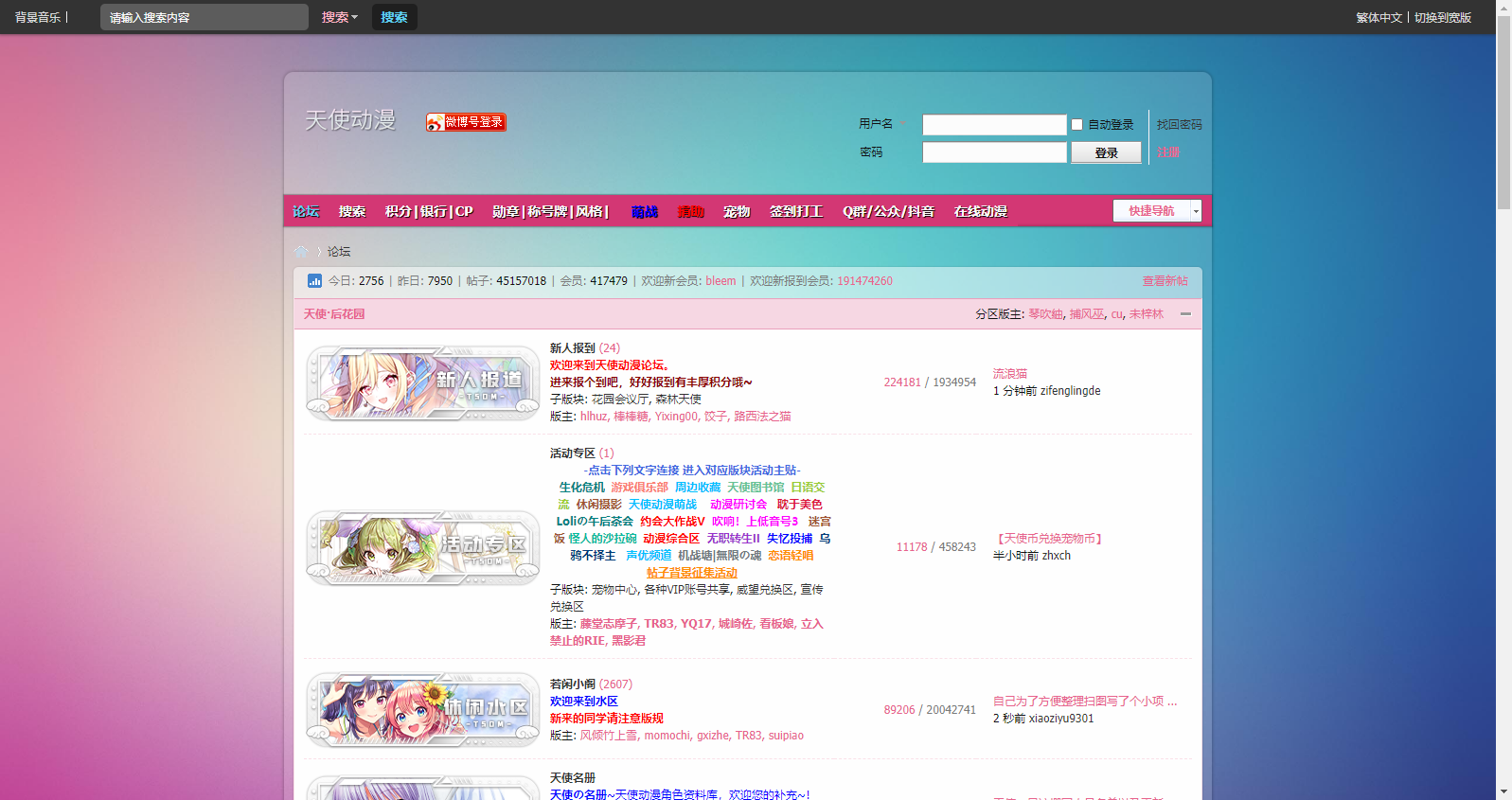The image size is (1512, 800).
Task: Open the 萌战 nav item
Action: [645, 211]
